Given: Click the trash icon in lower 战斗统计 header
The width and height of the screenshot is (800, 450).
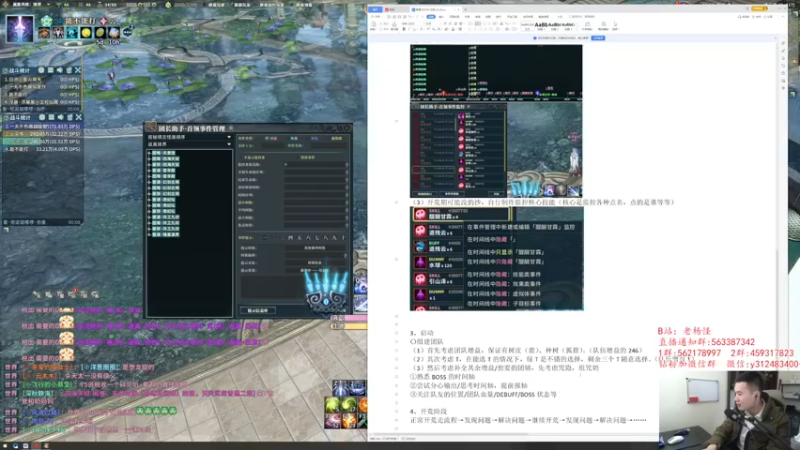Looking at the screenshot, I should [69, 117].
